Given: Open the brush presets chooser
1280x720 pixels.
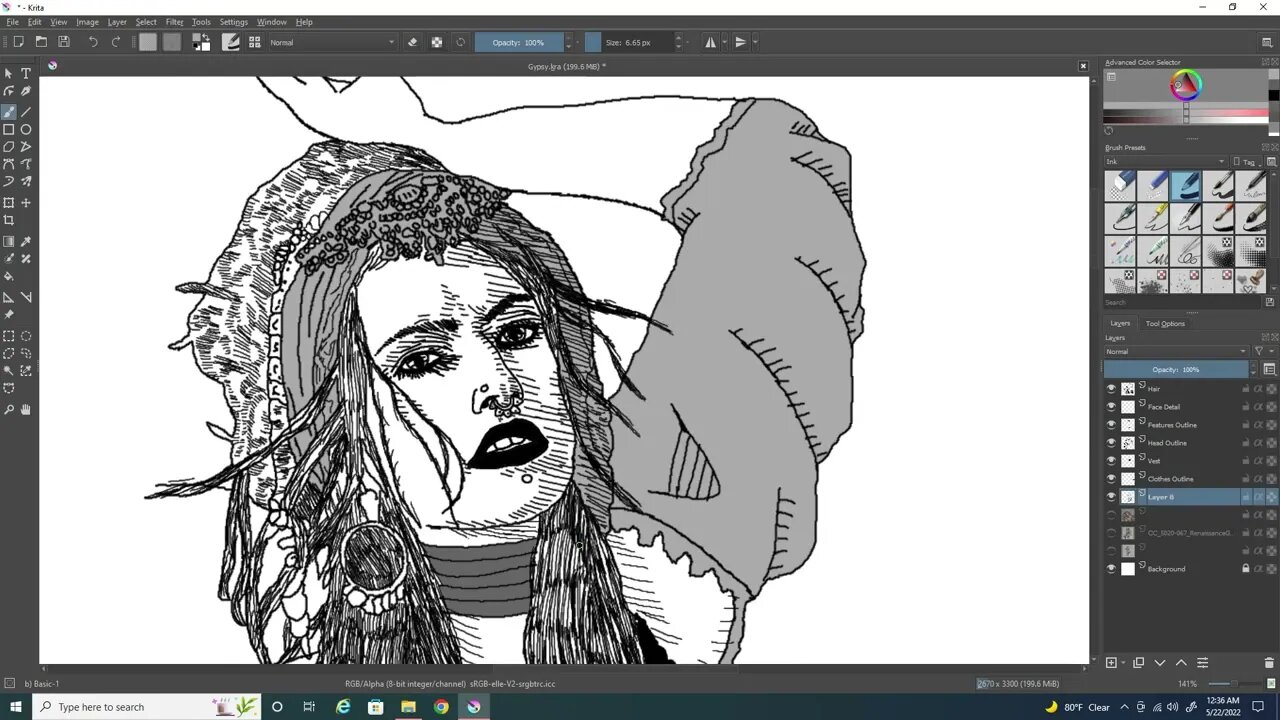Looking at the screenshot, I should pos(255,42).
